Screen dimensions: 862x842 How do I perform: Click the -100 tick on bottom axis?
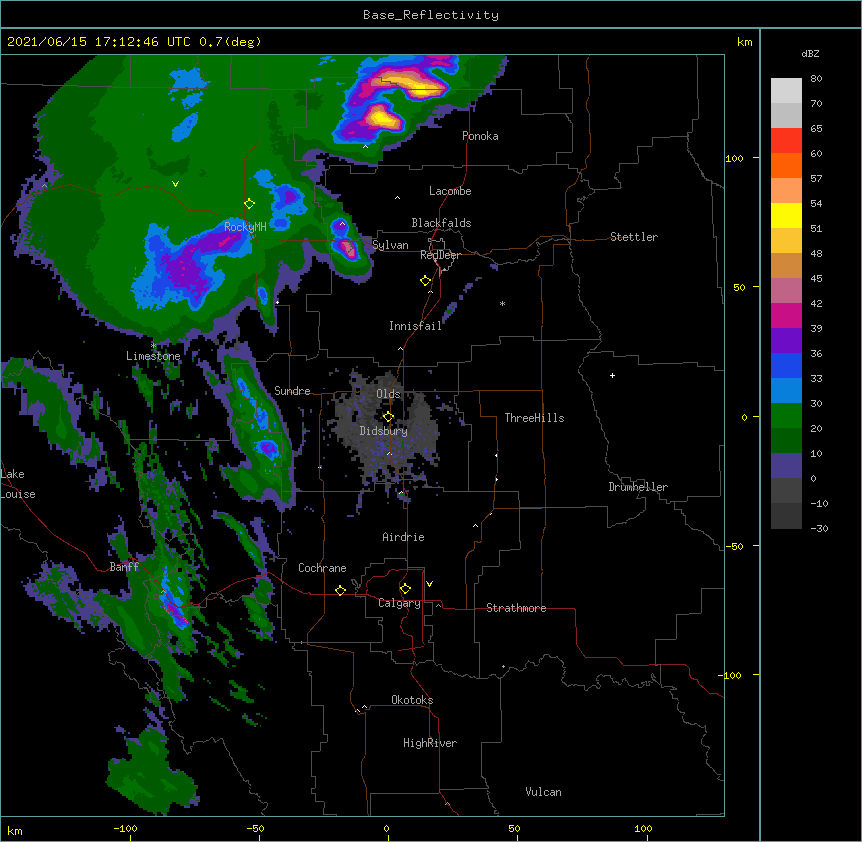pyautogui.click(x=125, y=828)
